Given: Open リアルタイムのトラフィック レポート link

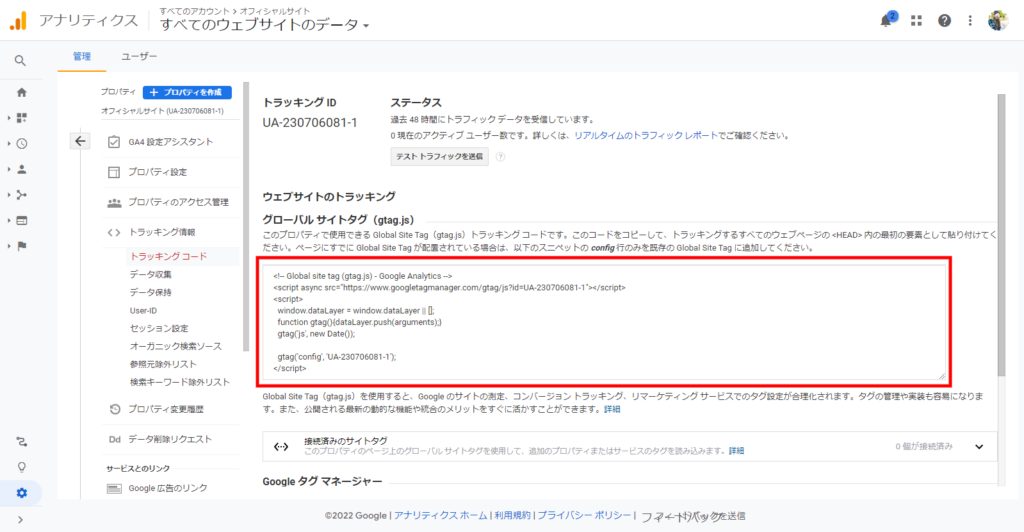Looking at the screenshot, I should click(646, 136).
